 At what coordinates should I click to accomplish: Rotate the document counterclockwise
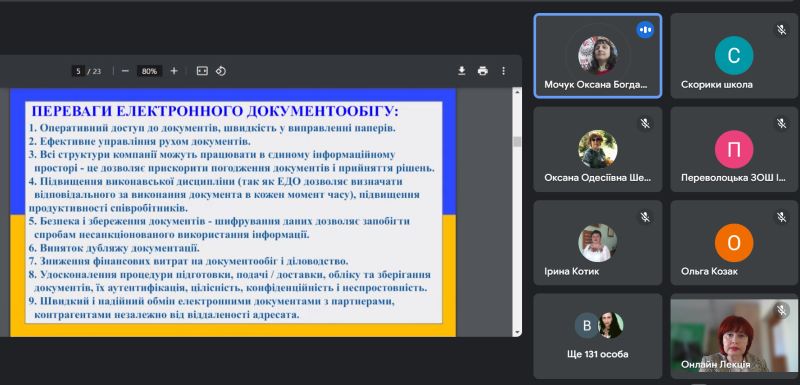pos(221,71)
